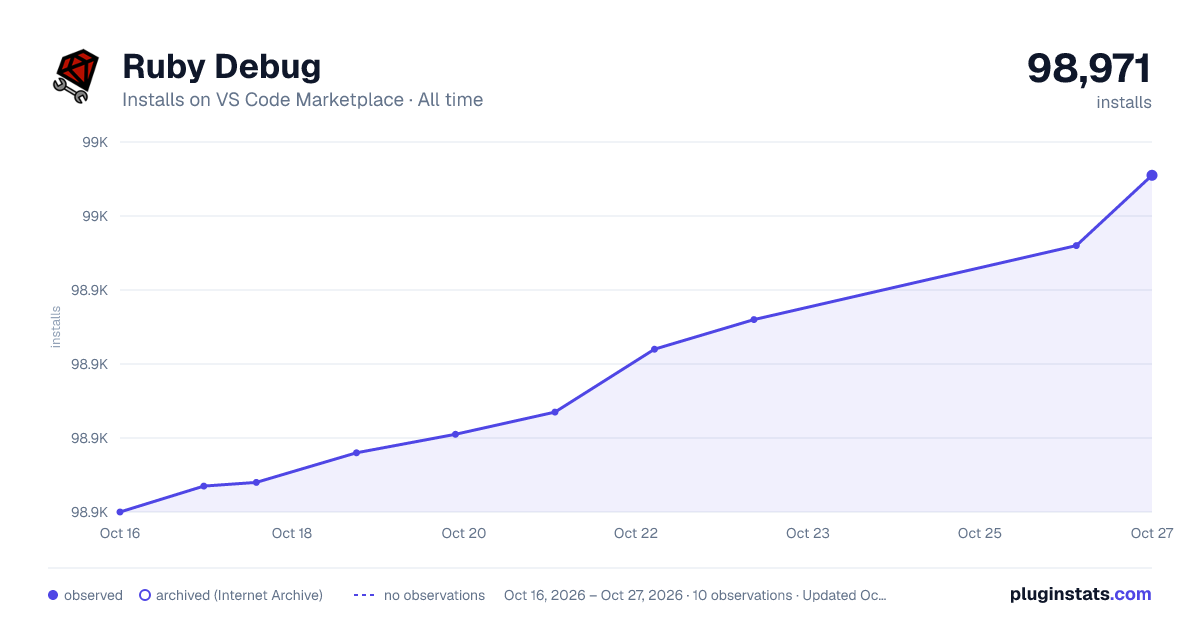Viewport: 1200px width, 630px height.
Task: Select the final Oct 27 data point
Action: click(x=1152, y=175)
